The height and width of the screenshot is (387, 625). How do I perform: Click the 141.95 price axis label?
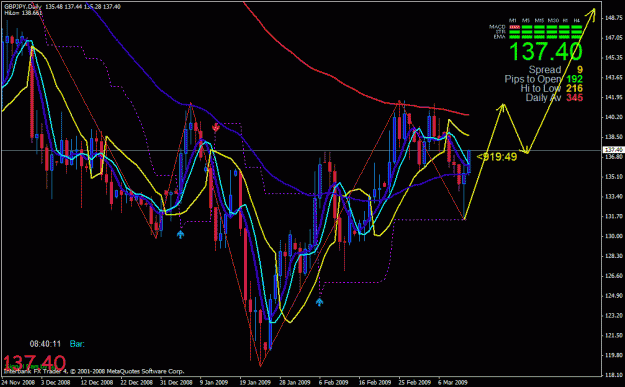(x=614, y=97)
